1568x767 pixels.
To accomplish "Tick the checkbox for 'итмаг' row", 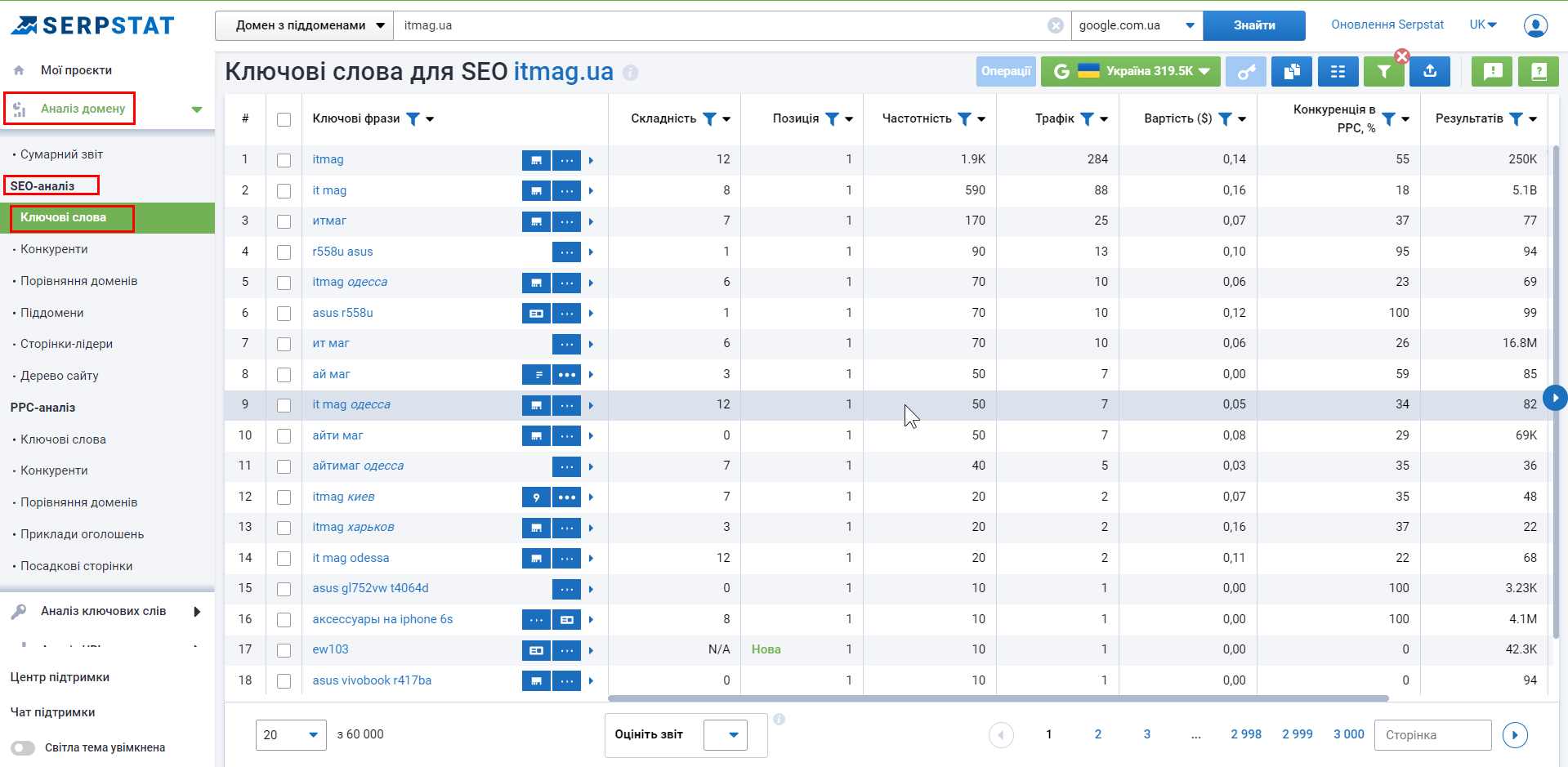I will pyautogui.click(x=284, y=221).
